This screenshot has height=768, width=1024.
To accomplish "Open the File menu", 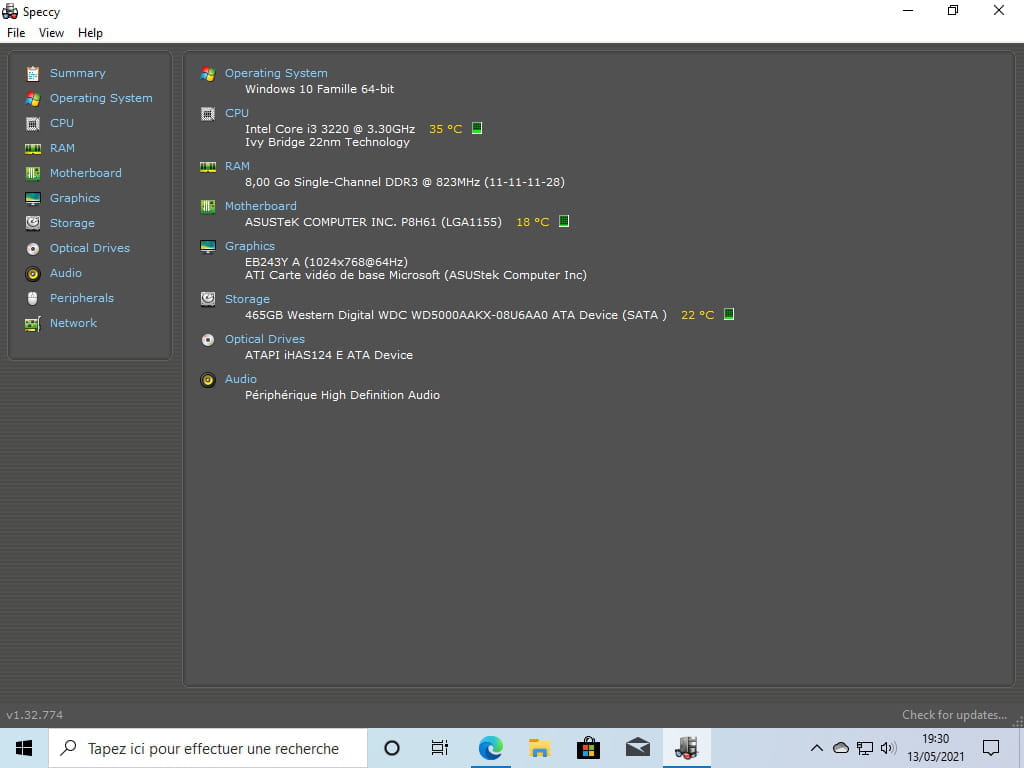I will [16, 33].
